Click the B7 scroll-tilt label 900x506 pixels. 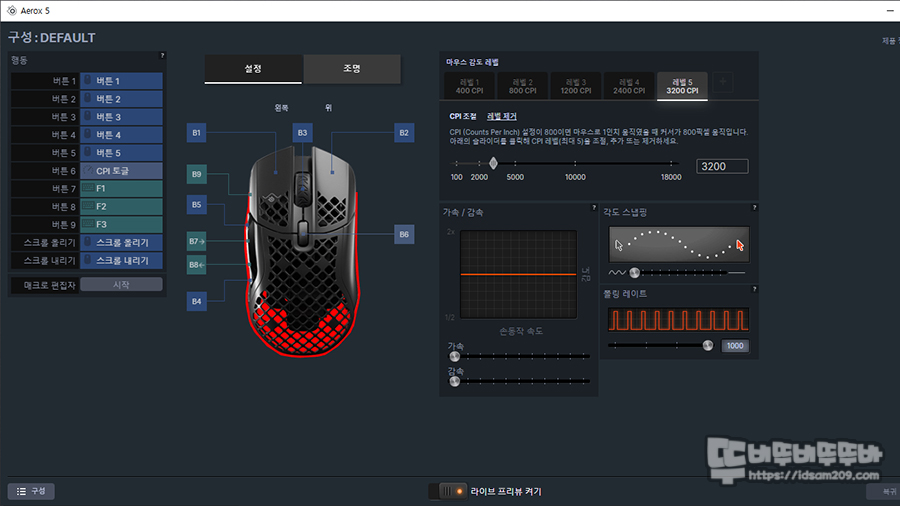[196, 242]
